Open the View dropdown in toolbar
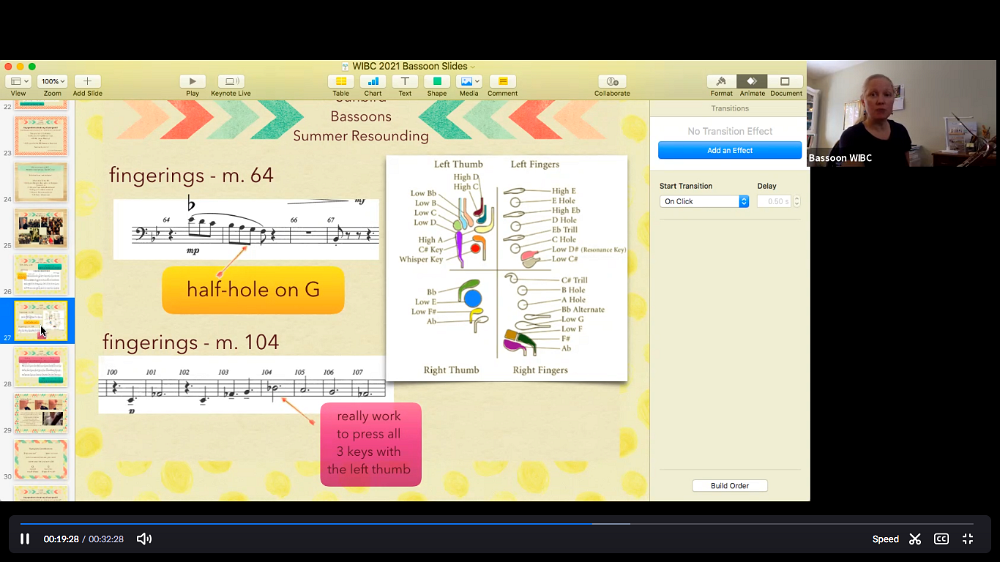Screen dimensions: 1000x562 tap(18, 81)
